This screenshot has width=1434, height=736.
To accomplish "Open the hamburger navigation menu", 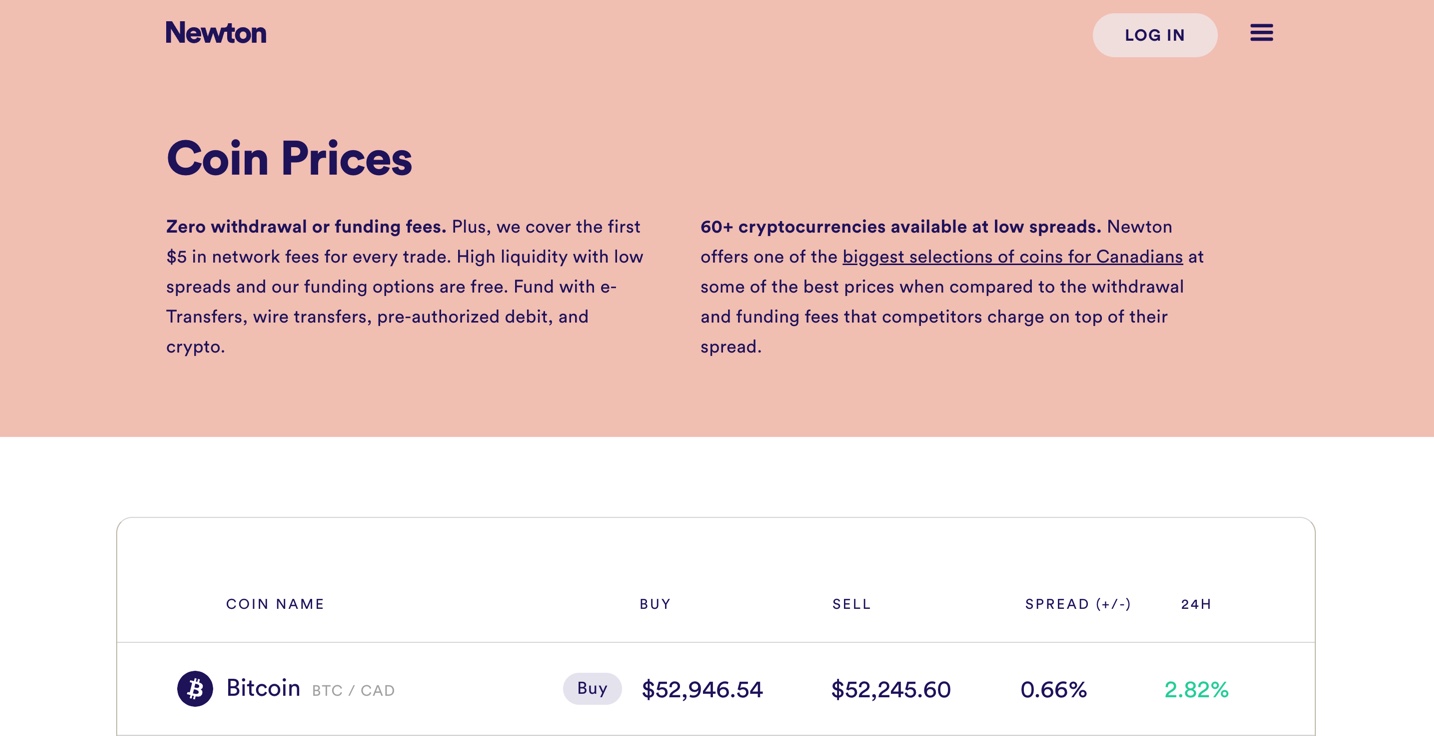I will point(1261,33).
